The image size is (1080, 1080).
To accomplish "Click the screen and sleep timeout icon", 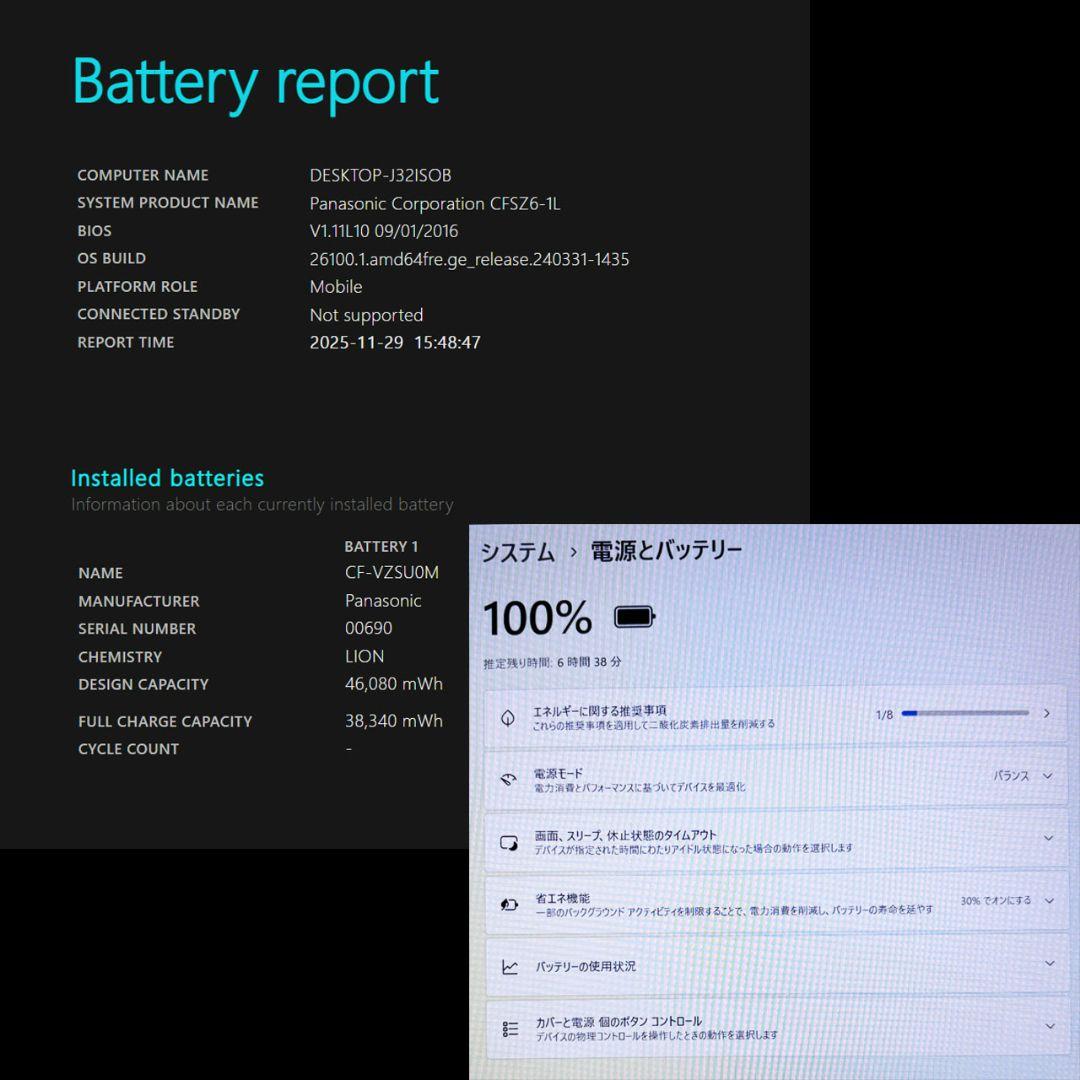I will coord(509,842).
